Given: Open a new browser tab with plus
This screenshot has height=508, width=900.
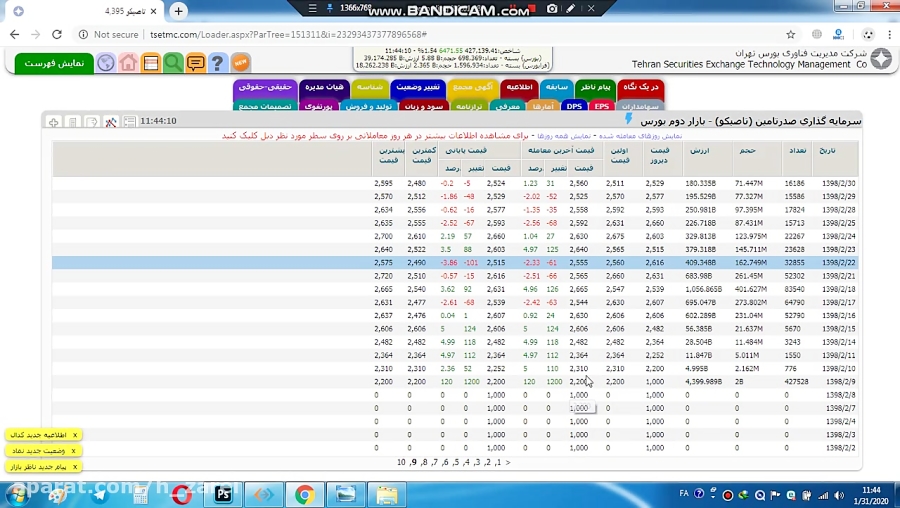Looking at the screenshot, I should pyautogui.click(x=179, y=11).
